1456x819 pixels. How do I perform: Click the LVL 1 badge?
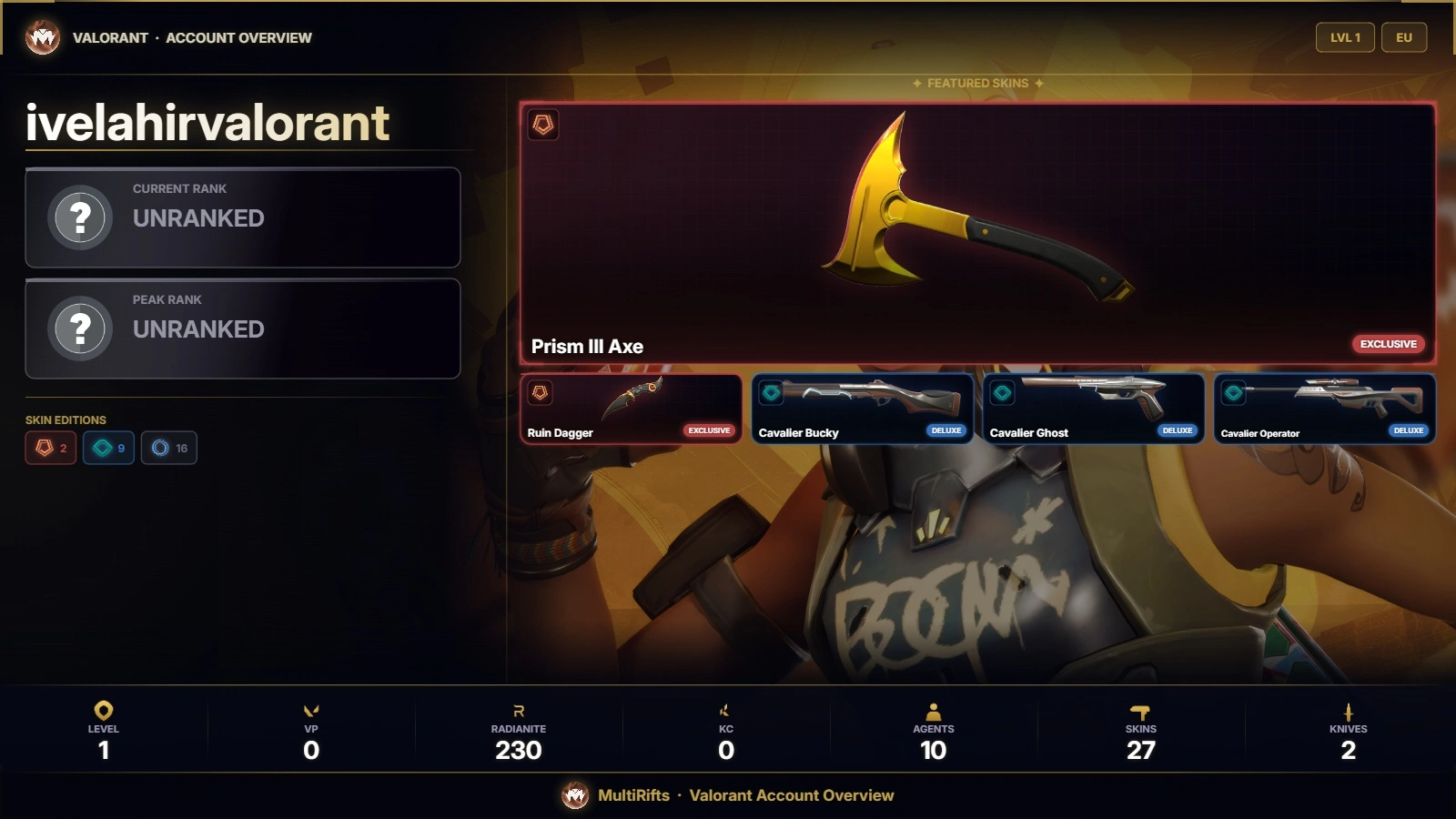1345,37
